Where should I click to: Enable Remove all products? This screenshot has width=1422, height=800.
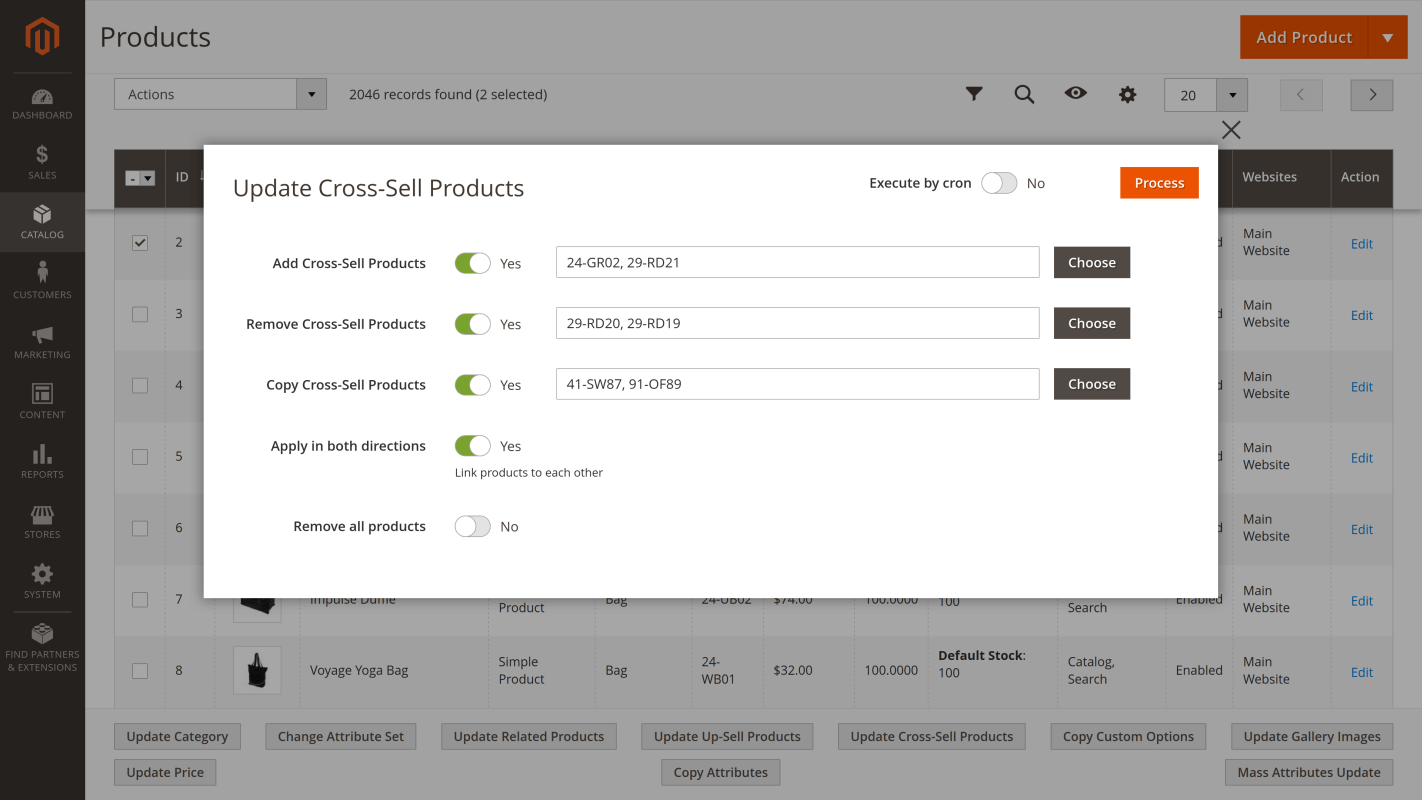pyautogui.click(x=472, y=525)
